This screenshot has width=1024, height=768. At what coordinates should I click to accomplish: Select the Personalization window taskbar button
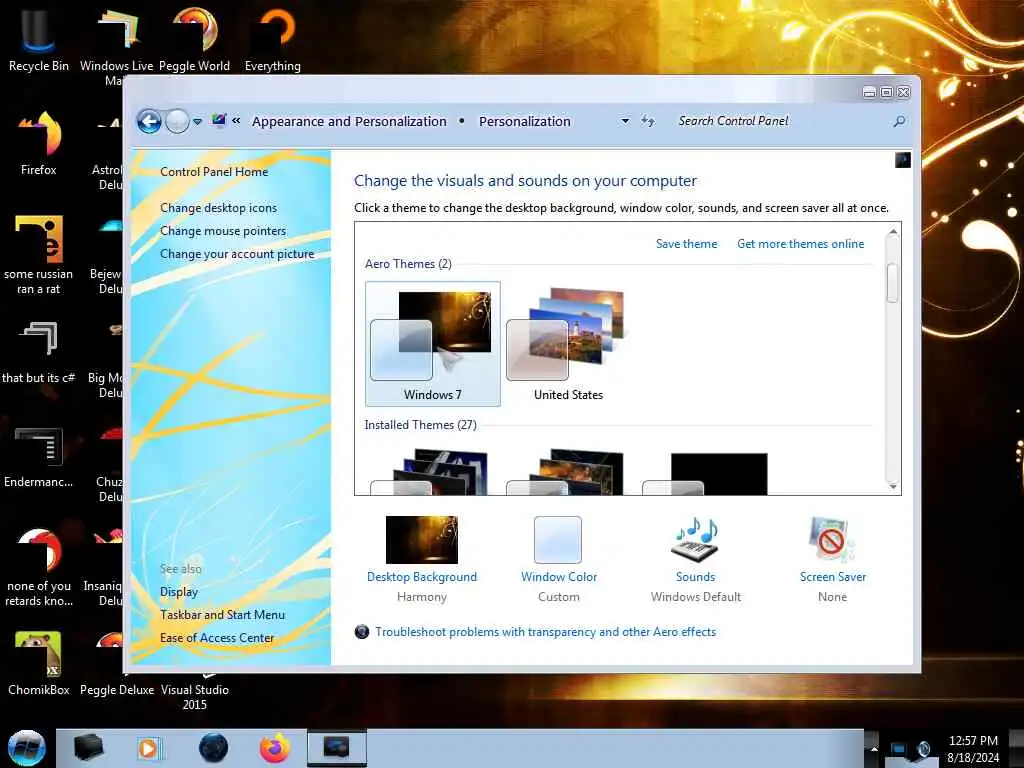[336, 748]
